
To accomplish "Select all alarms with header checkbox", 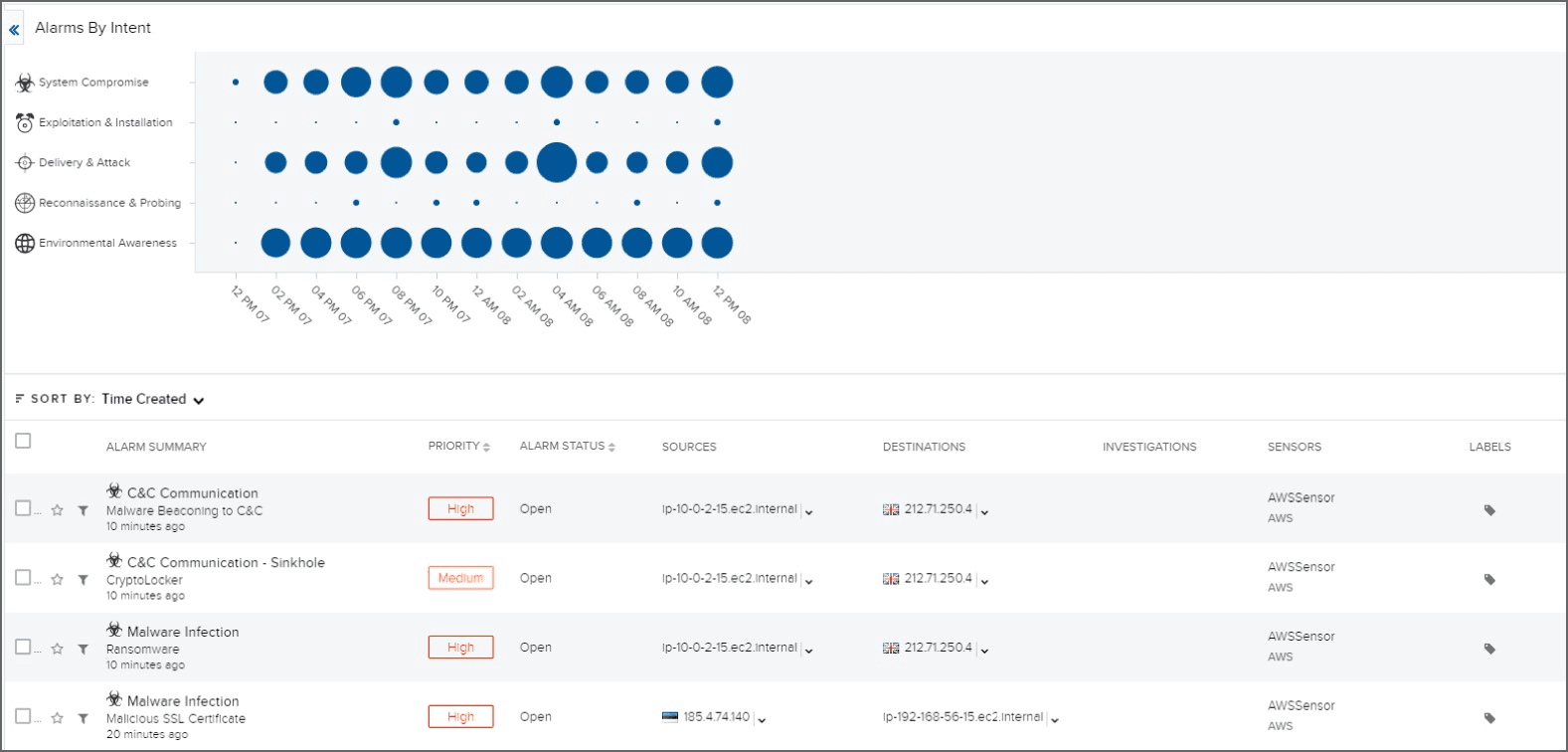I will 23,441.
